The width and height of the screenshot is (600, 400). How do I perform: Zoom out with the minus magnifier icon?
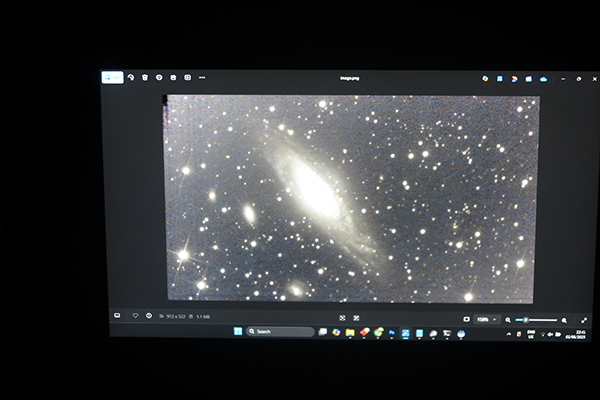(508, 320)
